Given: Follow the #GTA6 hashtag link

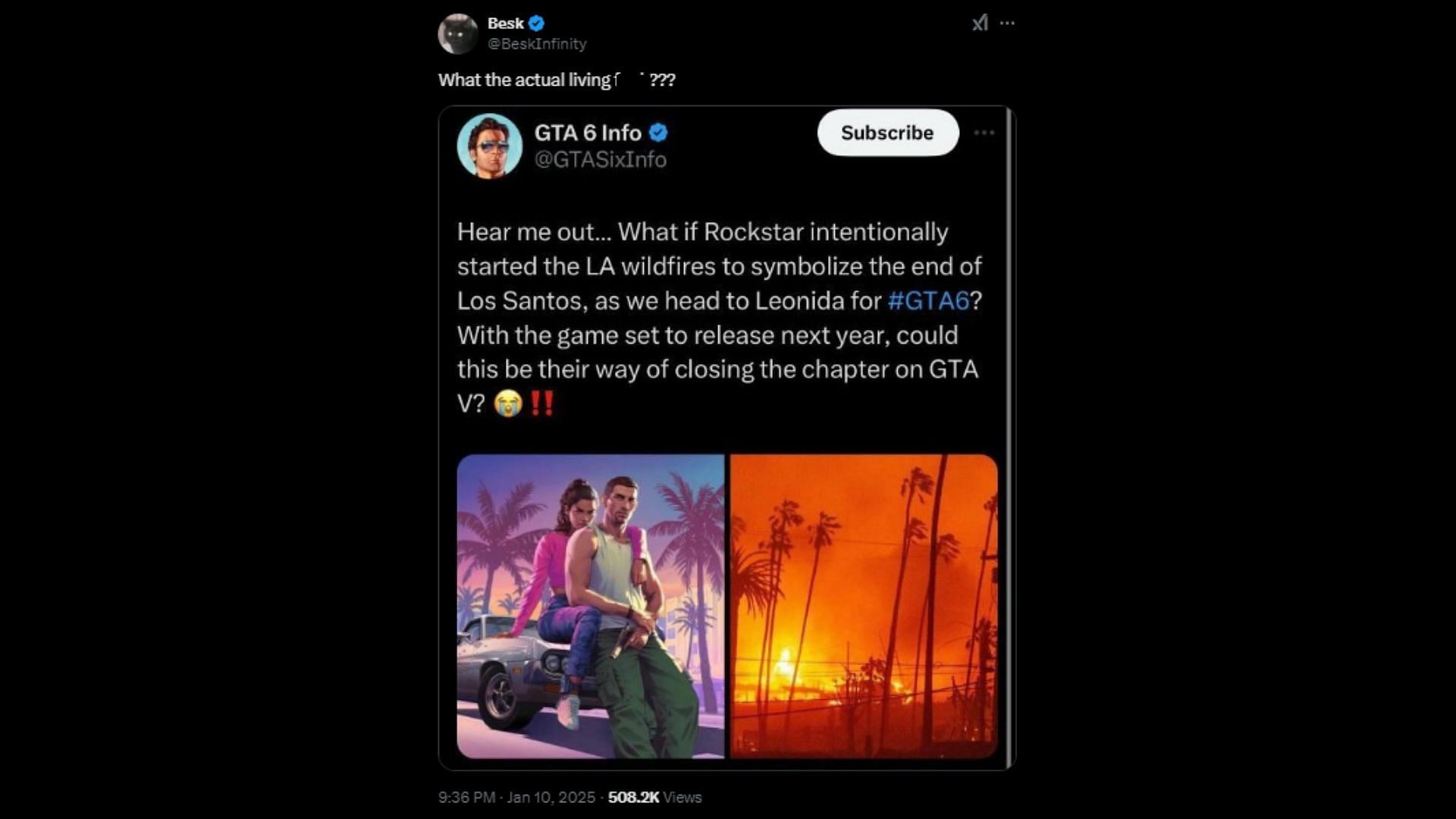Looking at the screenshot, I should pos(928,301).
